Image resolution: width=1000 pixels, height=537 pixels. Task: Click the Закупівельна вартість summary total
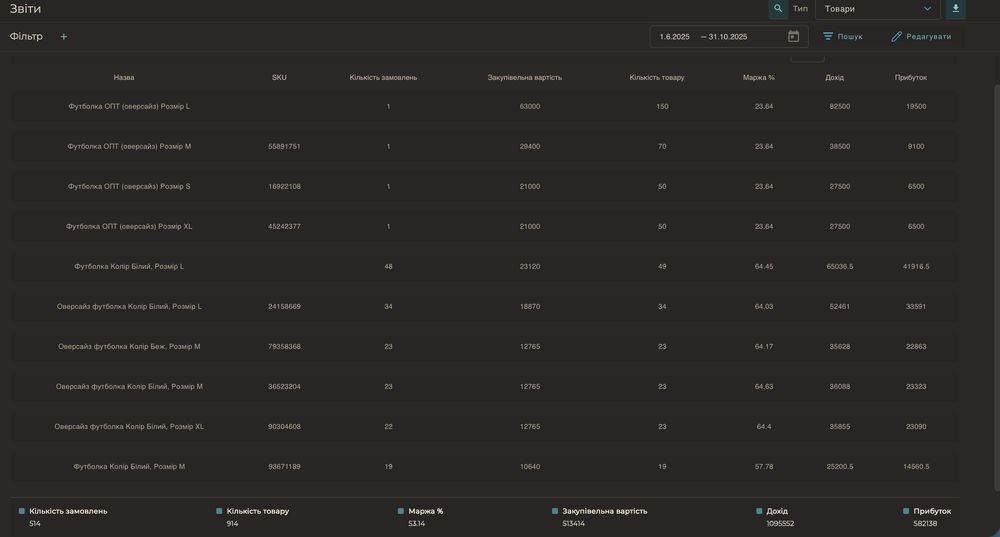(573, 524)
